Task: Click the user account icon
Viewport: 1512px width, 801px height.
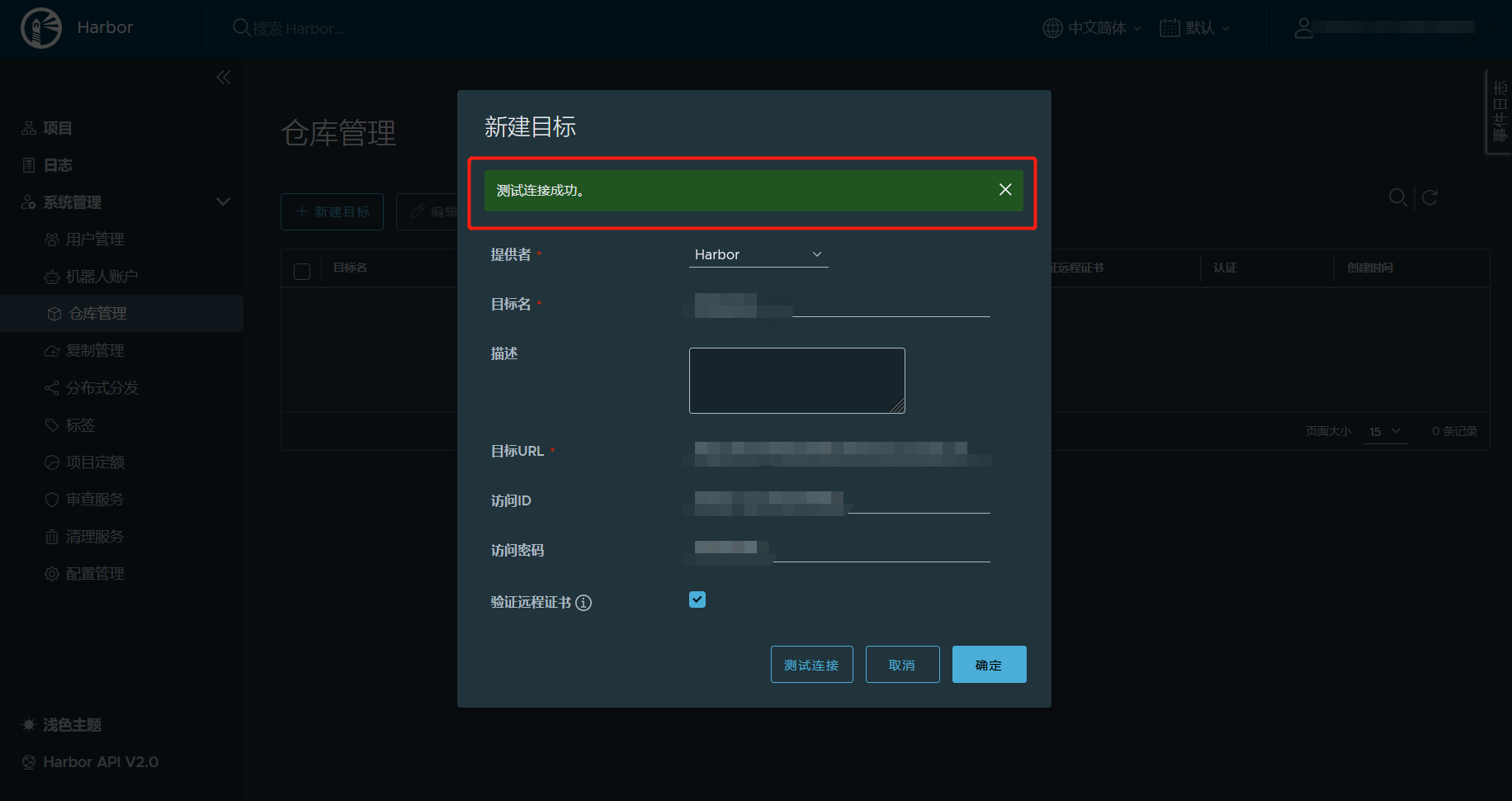Action: coord(1304,28)
